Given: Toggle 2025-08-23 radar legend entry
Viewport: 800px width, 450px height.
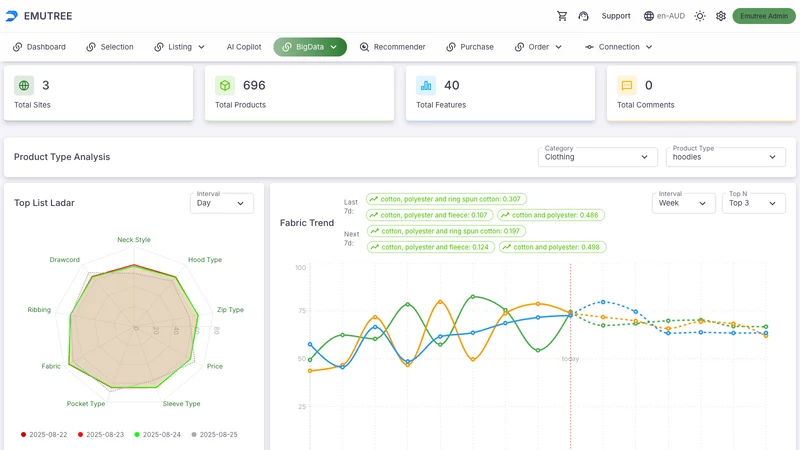Looking at the screenshot, I should (101, 435).
